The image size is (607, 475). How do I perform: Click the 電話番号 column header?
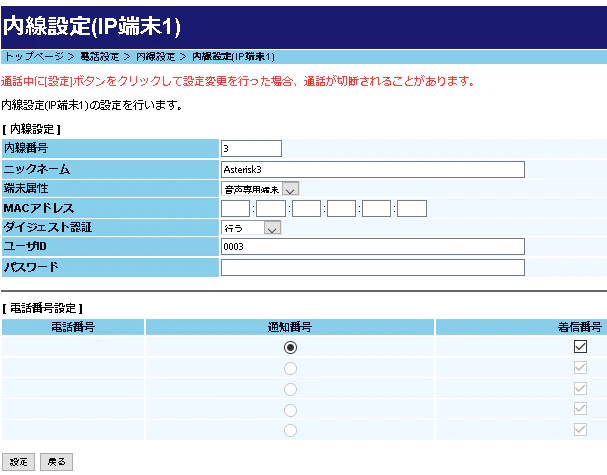tap(73, 327)
